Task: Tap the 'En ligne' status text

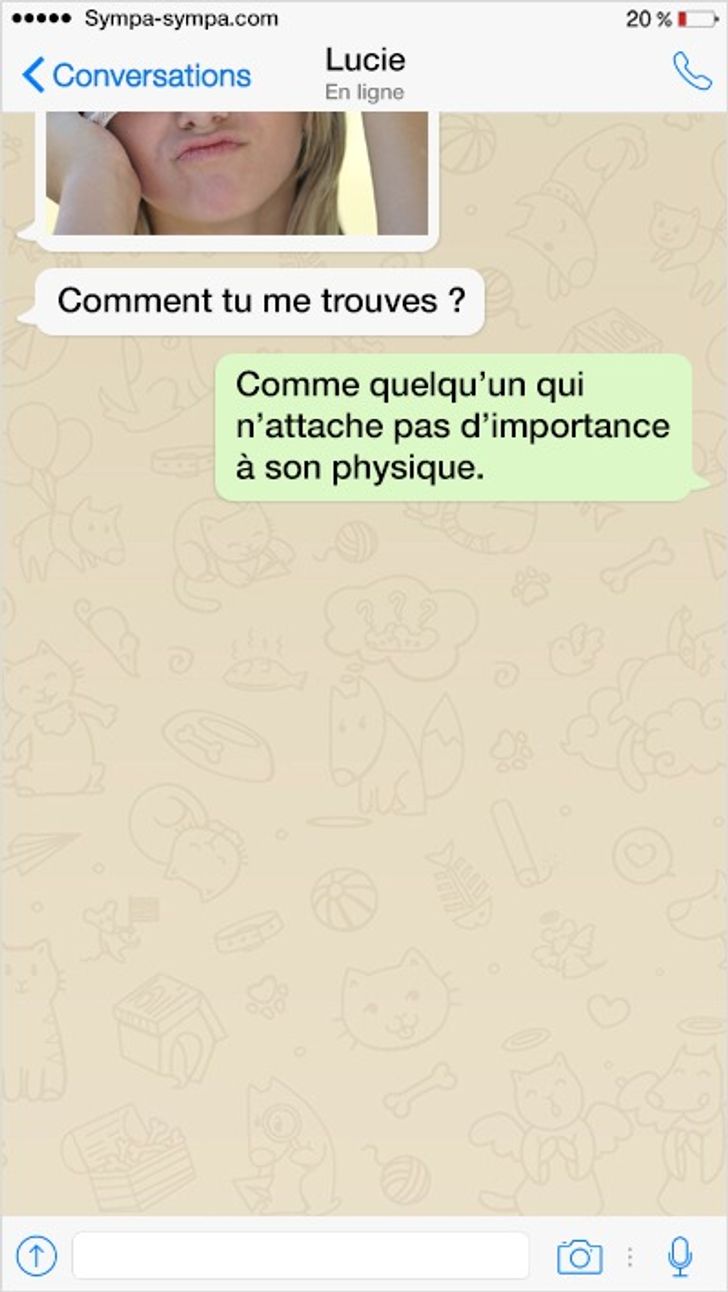Action: 365,93
